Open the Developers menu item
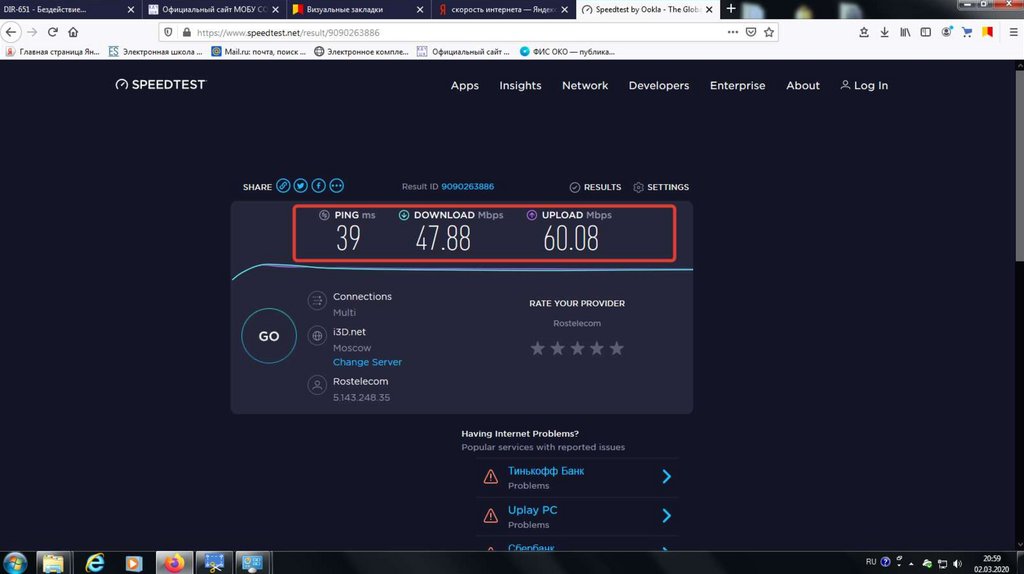This screenshot has height=574, width=1024. 659,86
